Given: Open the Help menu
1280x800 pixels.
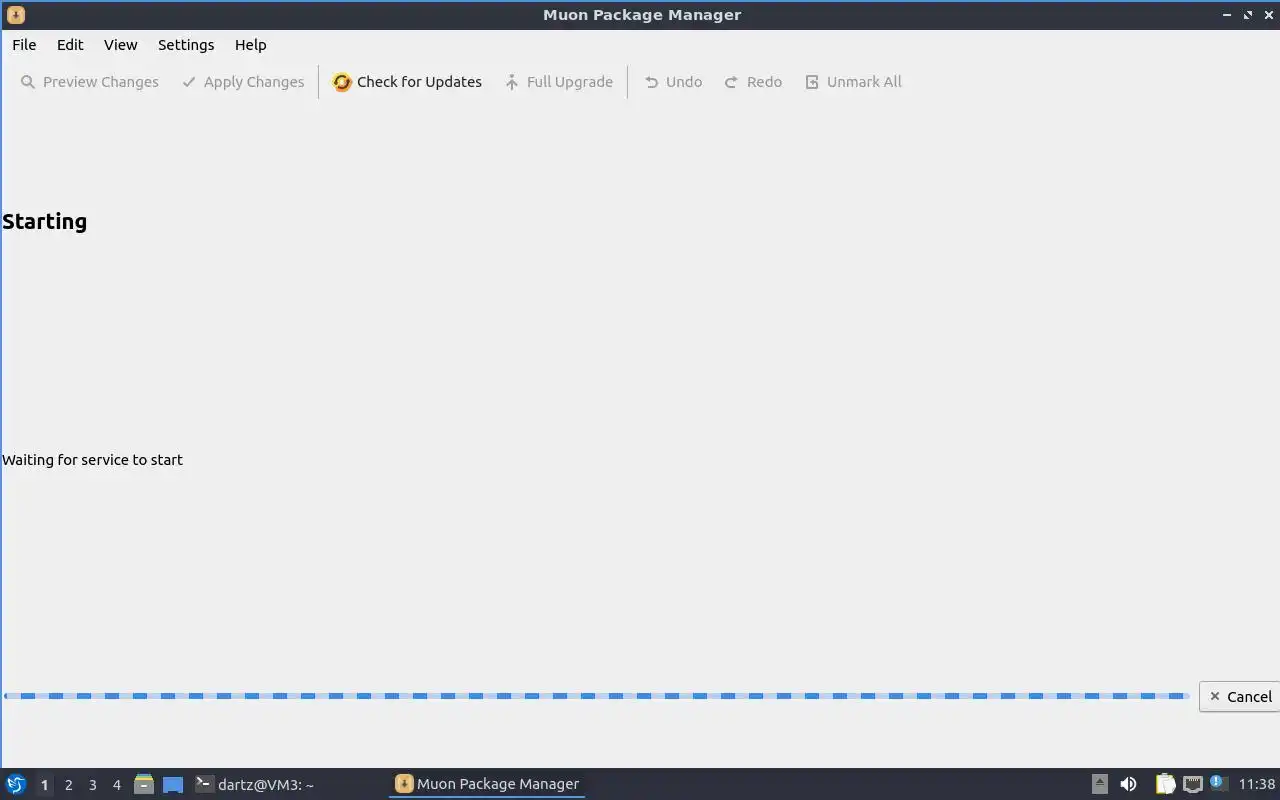Looking at the screenshot, I should (251, 45).
